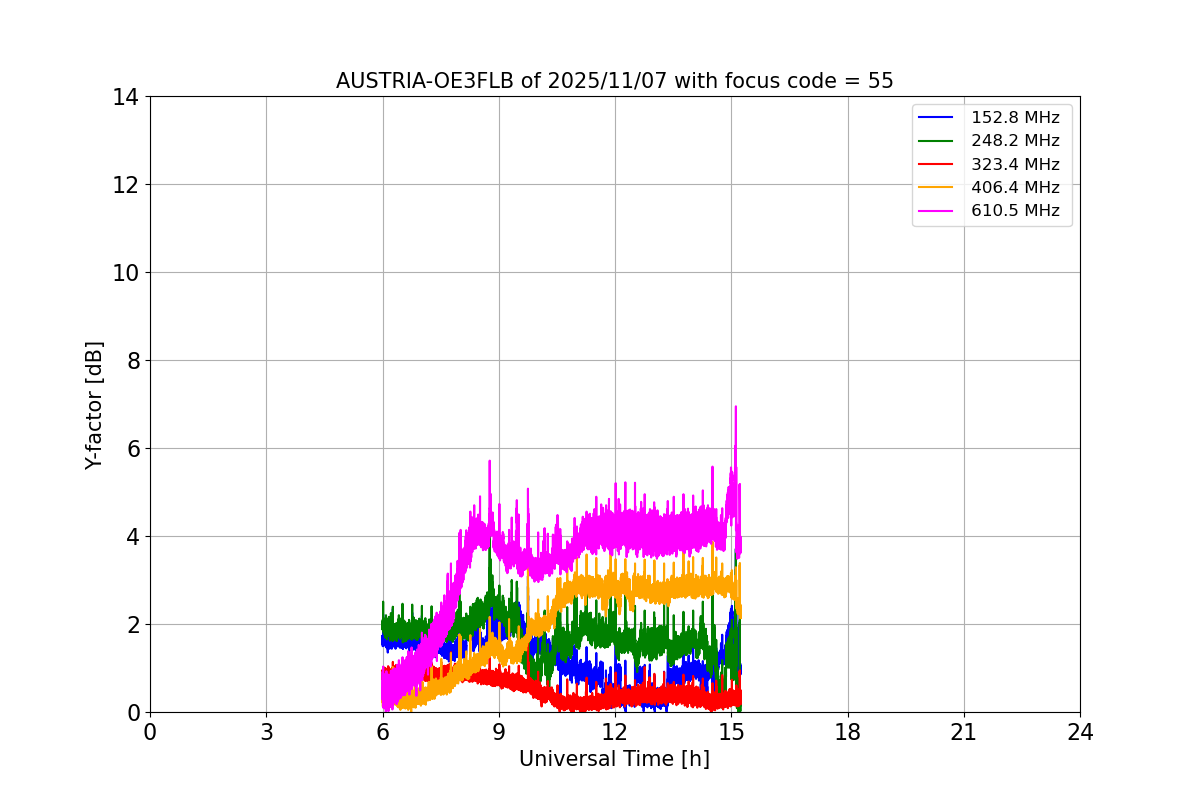Click the Y-factor [dB] axis label
Screen dimensions: 1200x800
[94, 405]
